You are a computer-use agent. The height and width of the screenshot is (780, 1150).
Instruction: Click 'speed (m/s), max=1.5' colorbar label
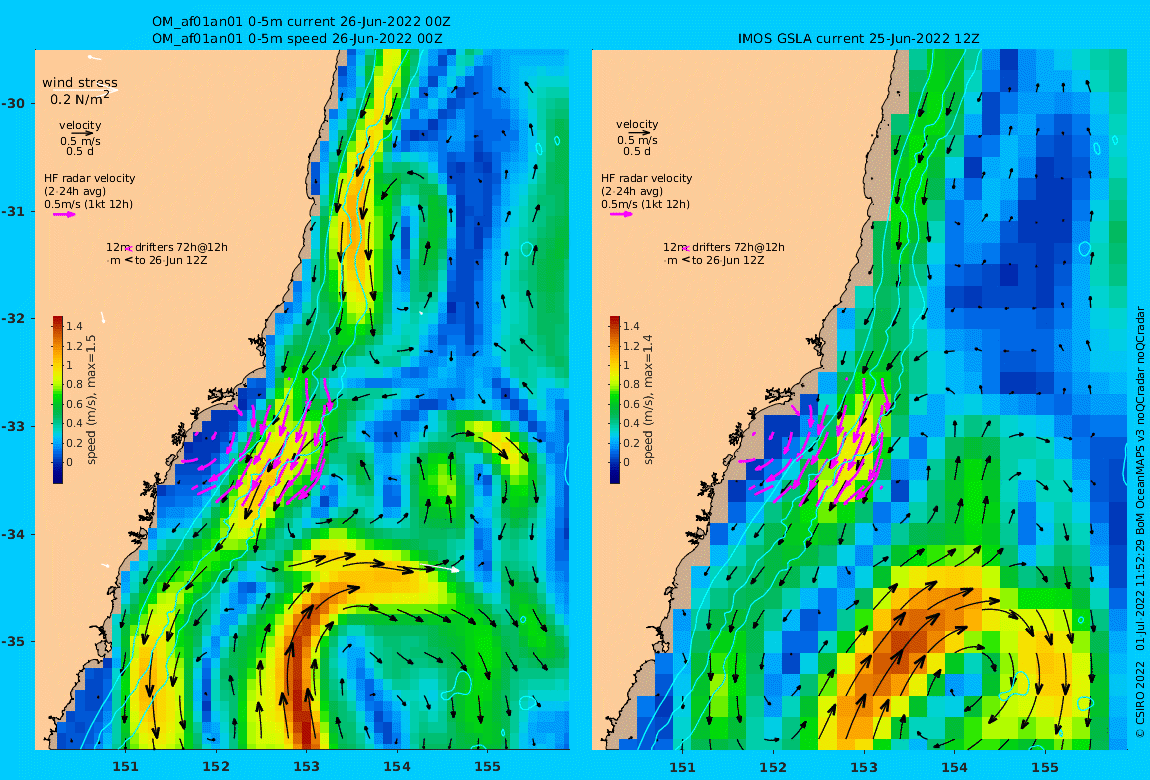point(92,400)
